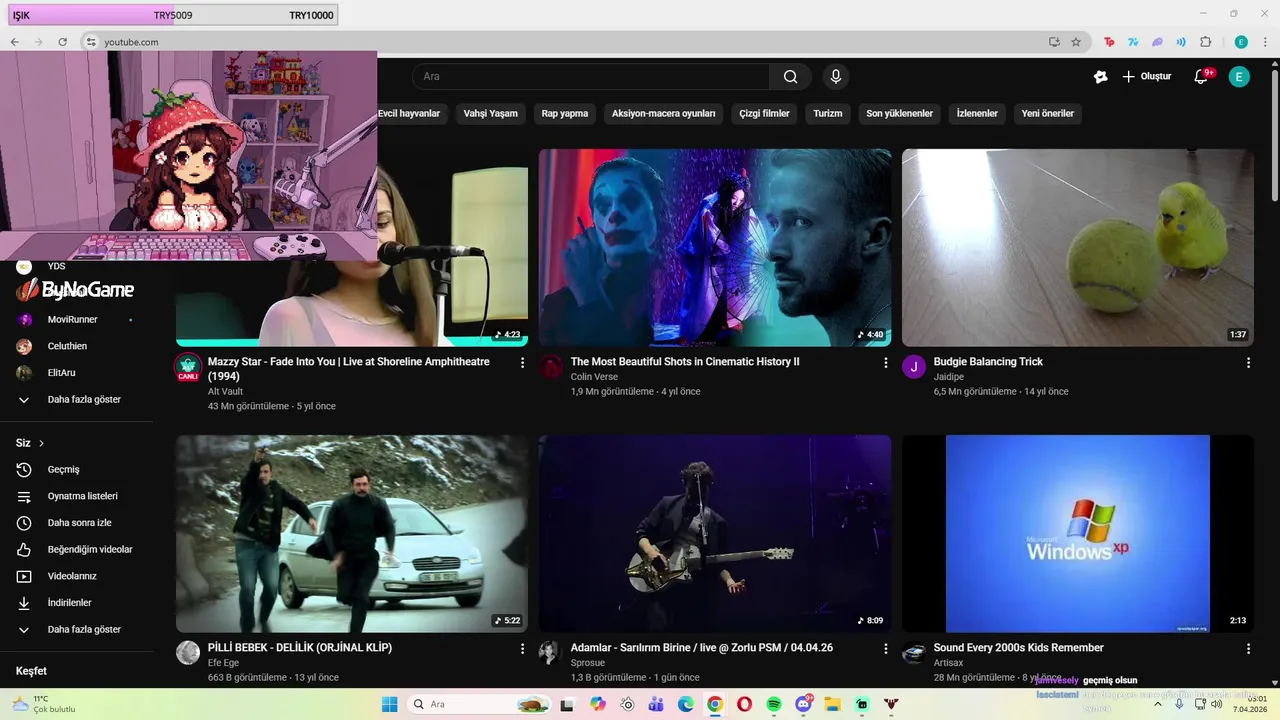Select the Evcil hayvanlar filter chip
This screenshot has height=720, width=1280.
click(x=409, y=114)
